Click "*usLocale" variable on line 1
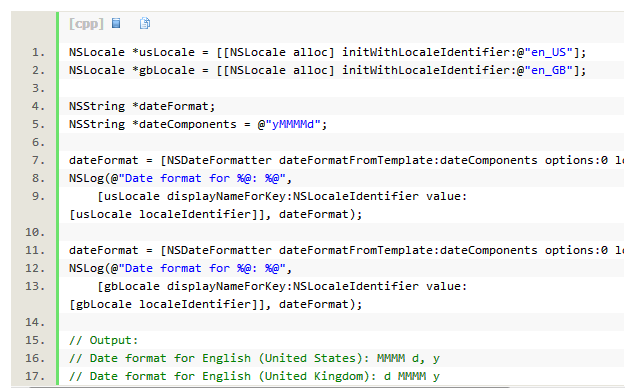Image resolution: width=629 pixels, height=388 pixels. 163,52
